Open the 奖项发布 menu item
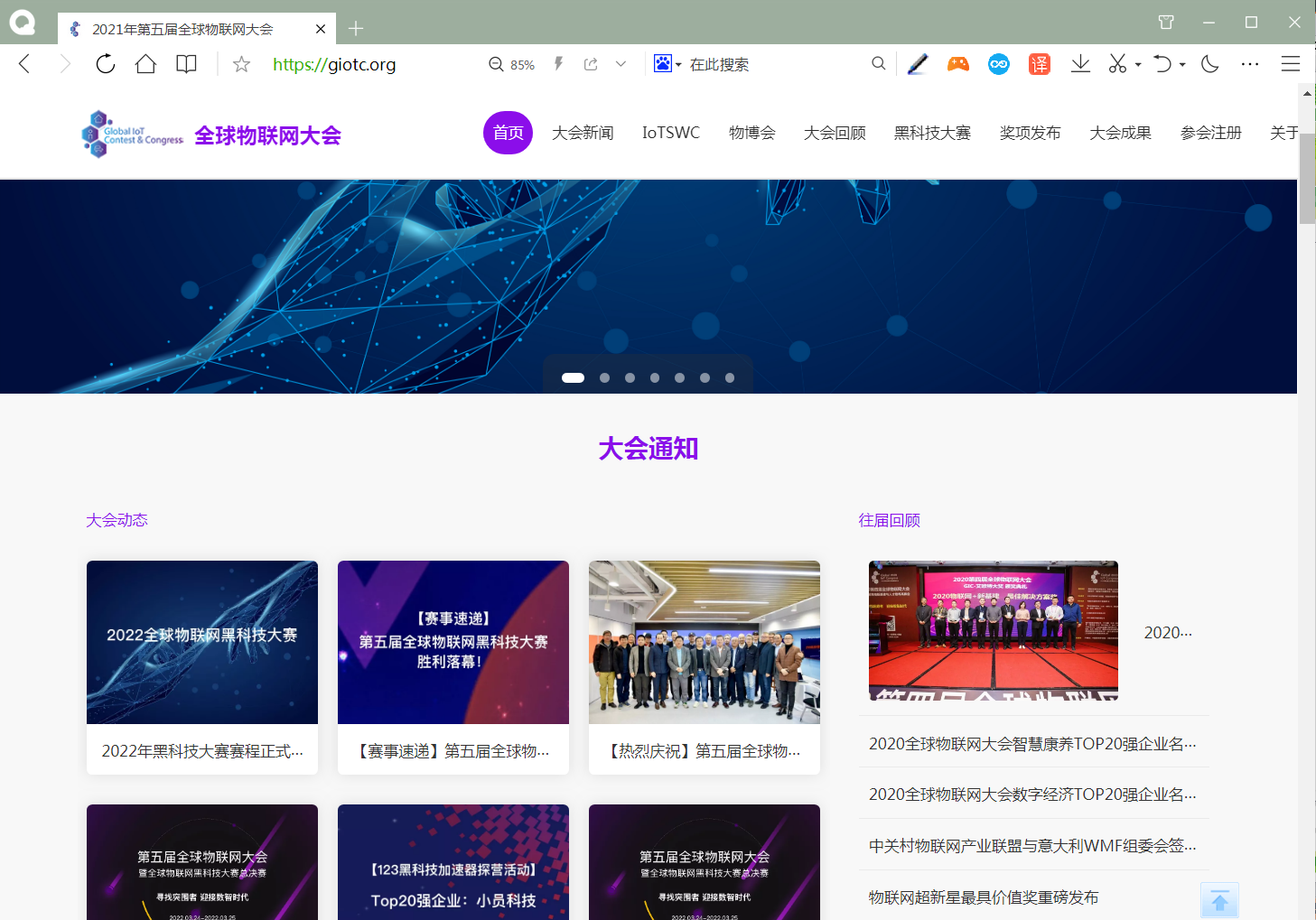 [x=1030, y=133]
